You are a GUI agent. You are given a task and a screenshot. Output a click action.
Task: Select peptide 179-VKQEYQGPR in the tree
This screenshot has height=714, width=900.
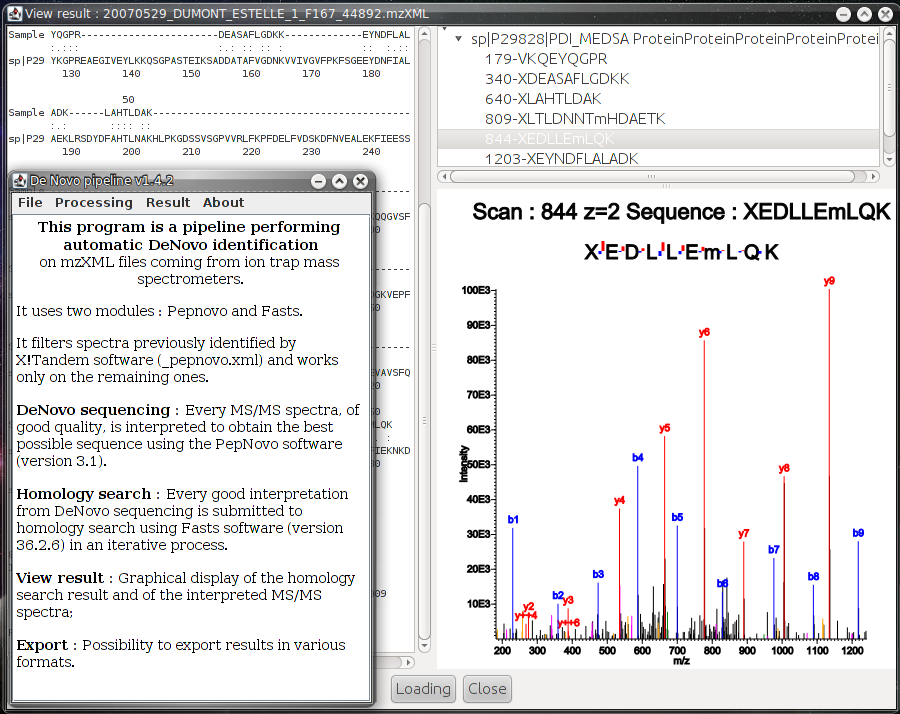click(545, 59)
